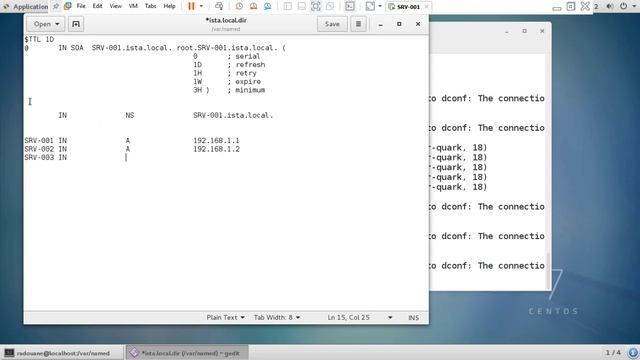This screenshot has width=640, height=360.
Task: Close the background terminal window
Action: tap(542, 31)
